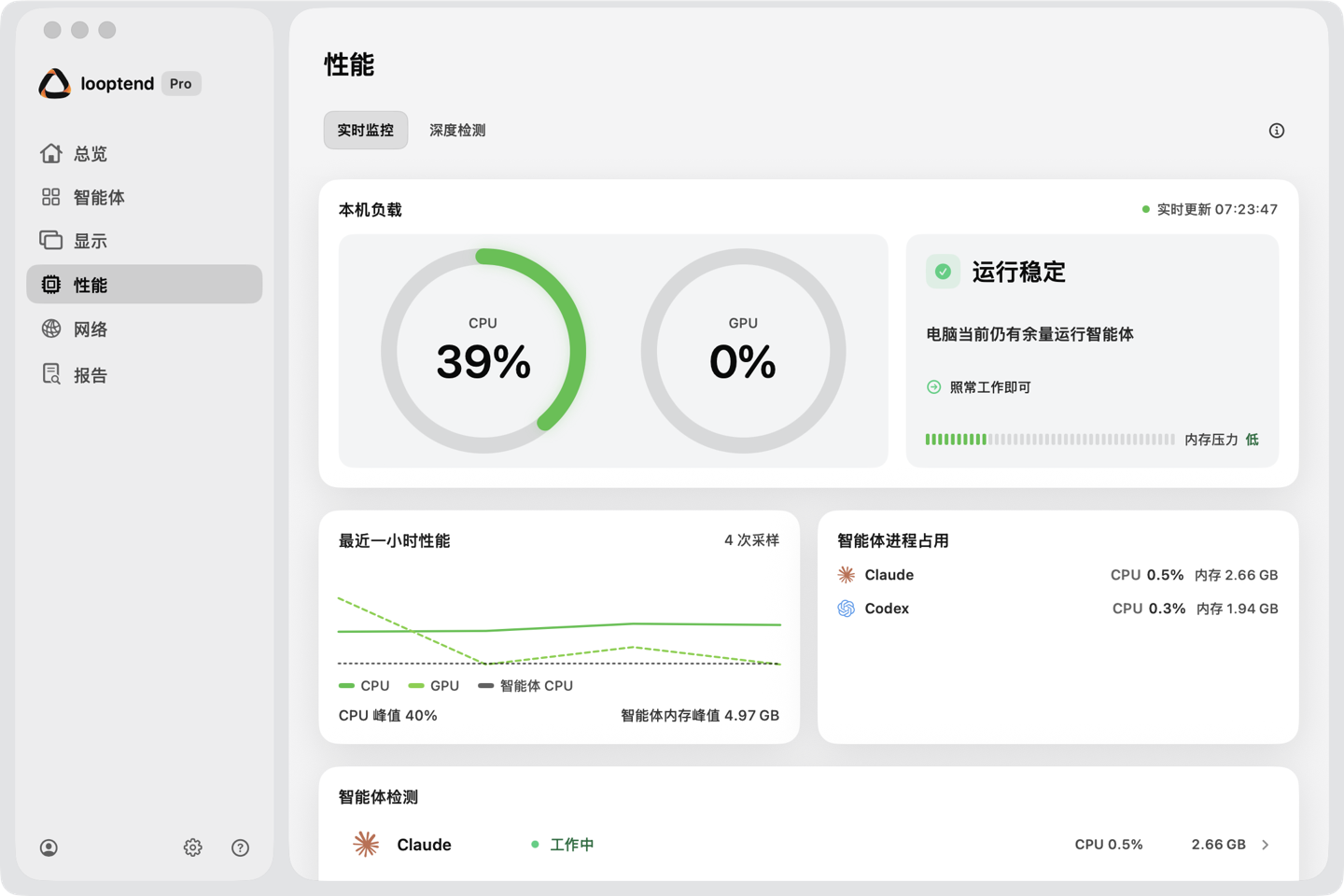Go to 网络 in the sidebar

pyautogui.click(x=145, y=329)
